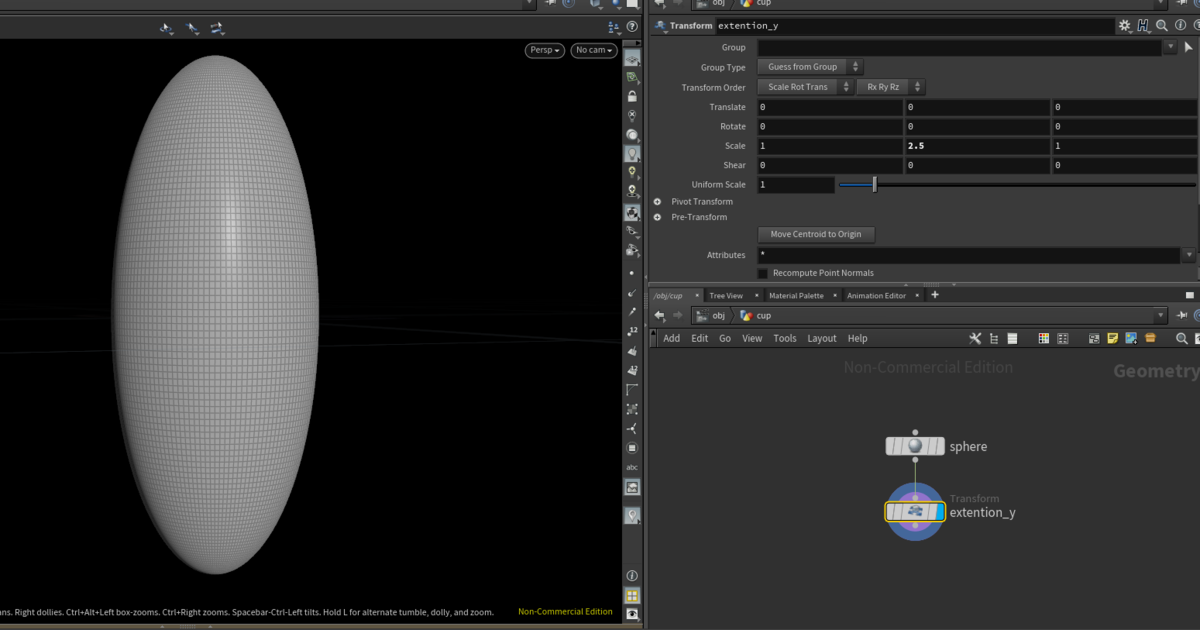This screenshot has height=630, width=1200.
Task: Switch to the Animation Editor tab
Action: click(x=876, y=296)
